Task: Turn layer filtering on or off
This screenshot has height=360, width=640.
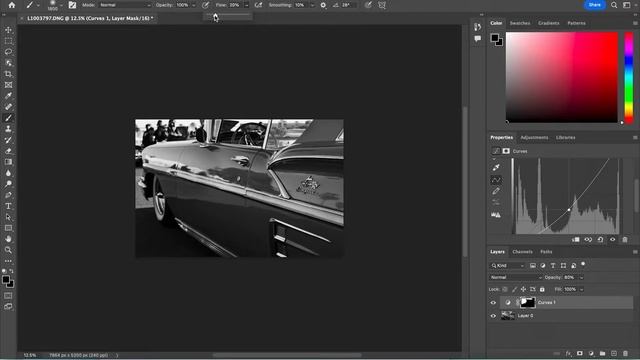Action: pos(583,264)
